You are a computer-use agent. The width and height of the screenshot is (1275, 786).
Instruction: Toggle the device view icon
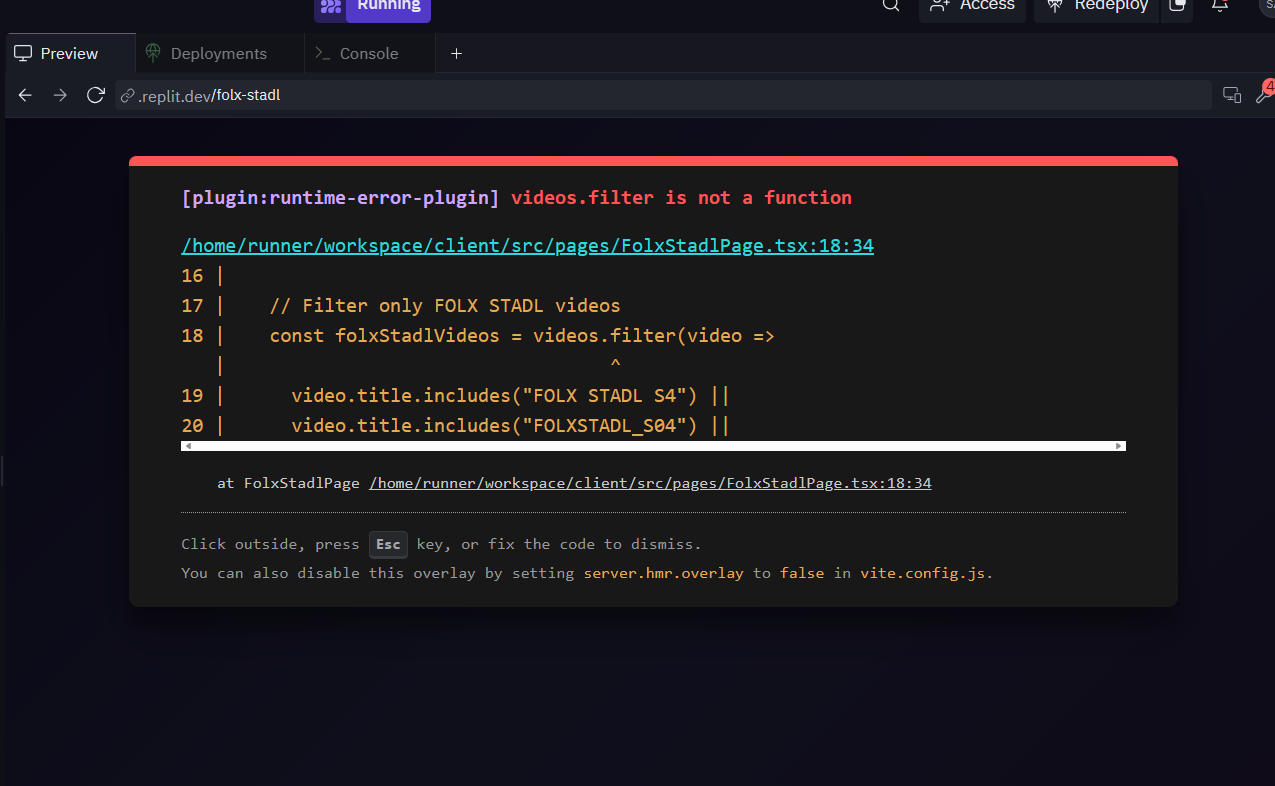point(1231,95)
